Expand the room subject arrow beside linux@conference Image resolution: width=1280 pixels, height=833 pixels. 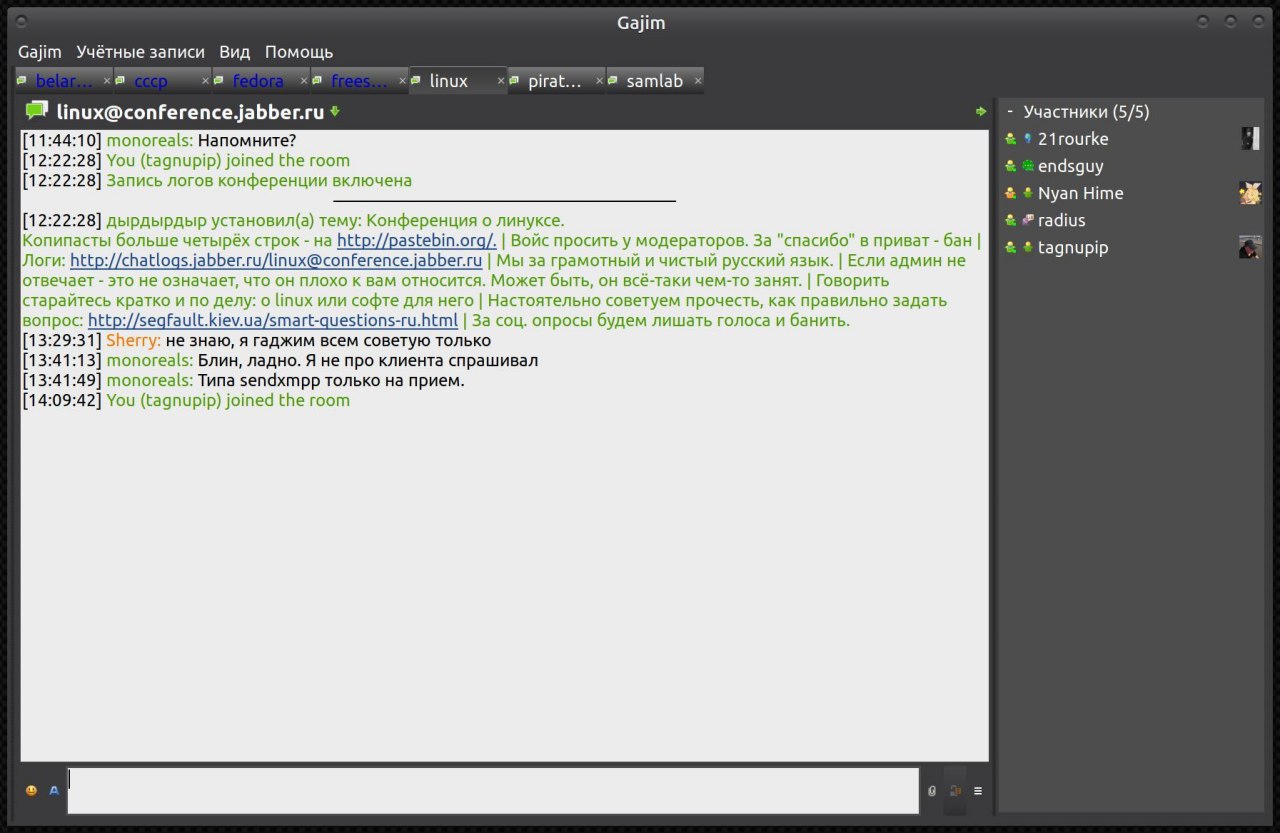[335, 111]
